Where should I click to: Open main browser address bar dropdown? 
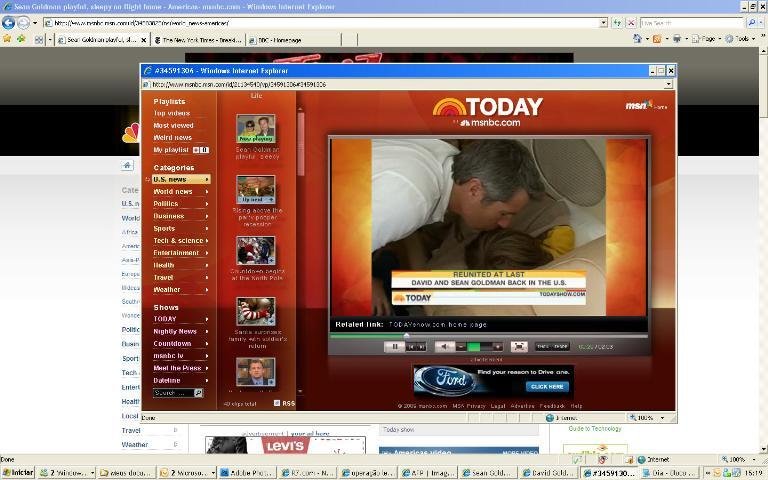click(603, 23)
